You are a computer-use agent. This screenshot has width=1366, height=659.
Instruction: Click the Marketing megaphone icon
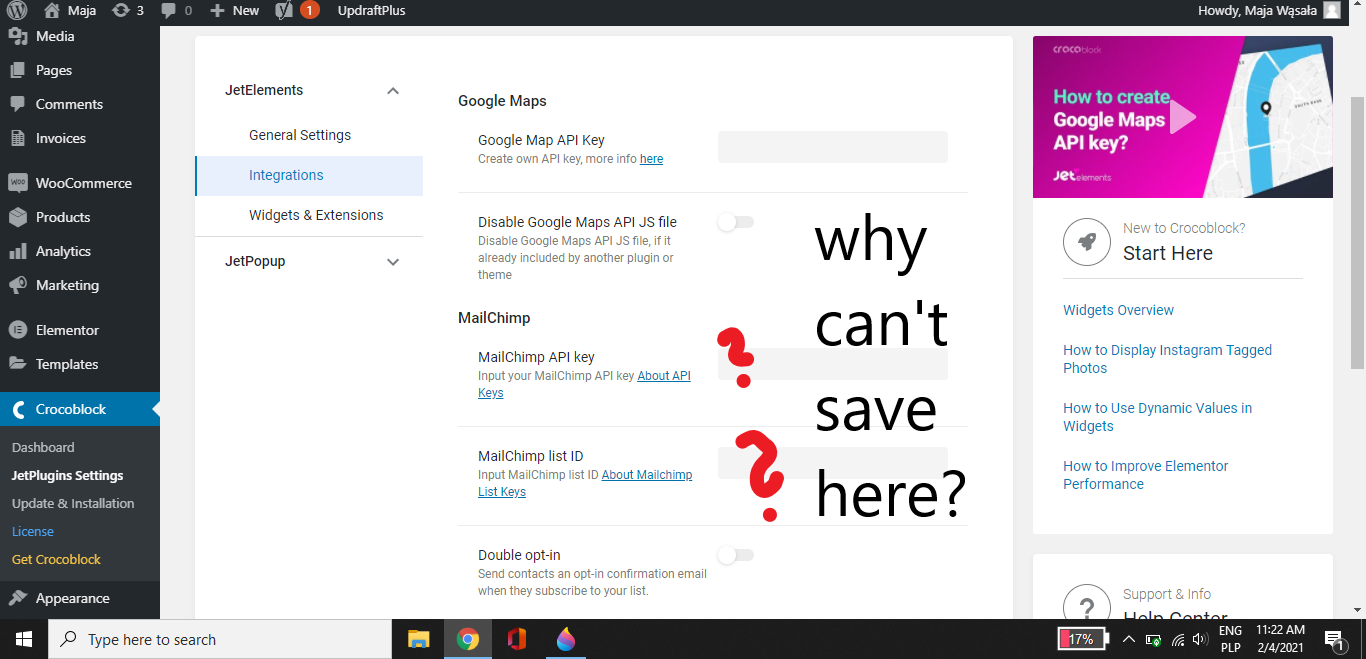pos(17,285)
